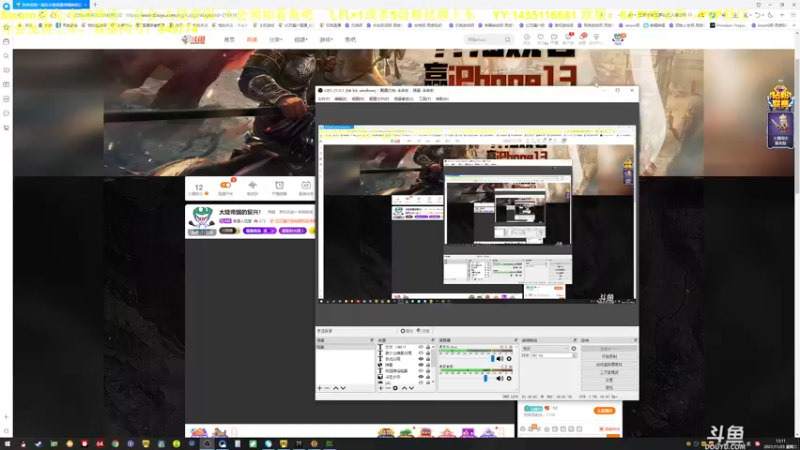Open OBS 工具 menu
Screen dimensions: 800x450
(x=425, y=98)
